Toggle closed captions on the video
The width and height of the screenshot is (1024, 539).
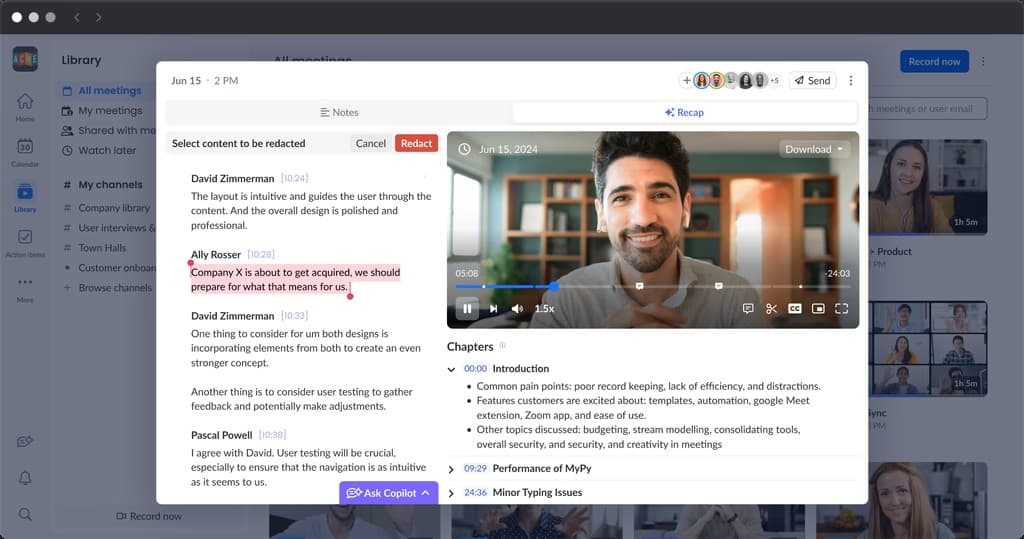[795, 309]
